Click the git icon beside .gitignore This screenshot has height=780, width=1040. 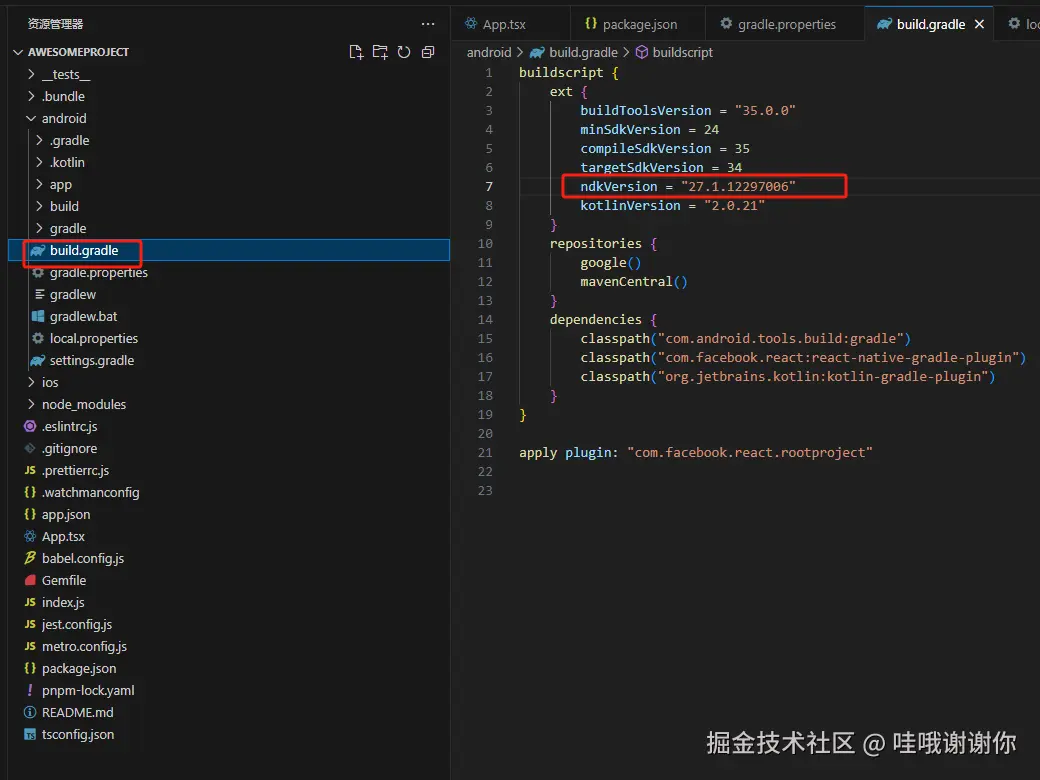[x=30, y=448]
